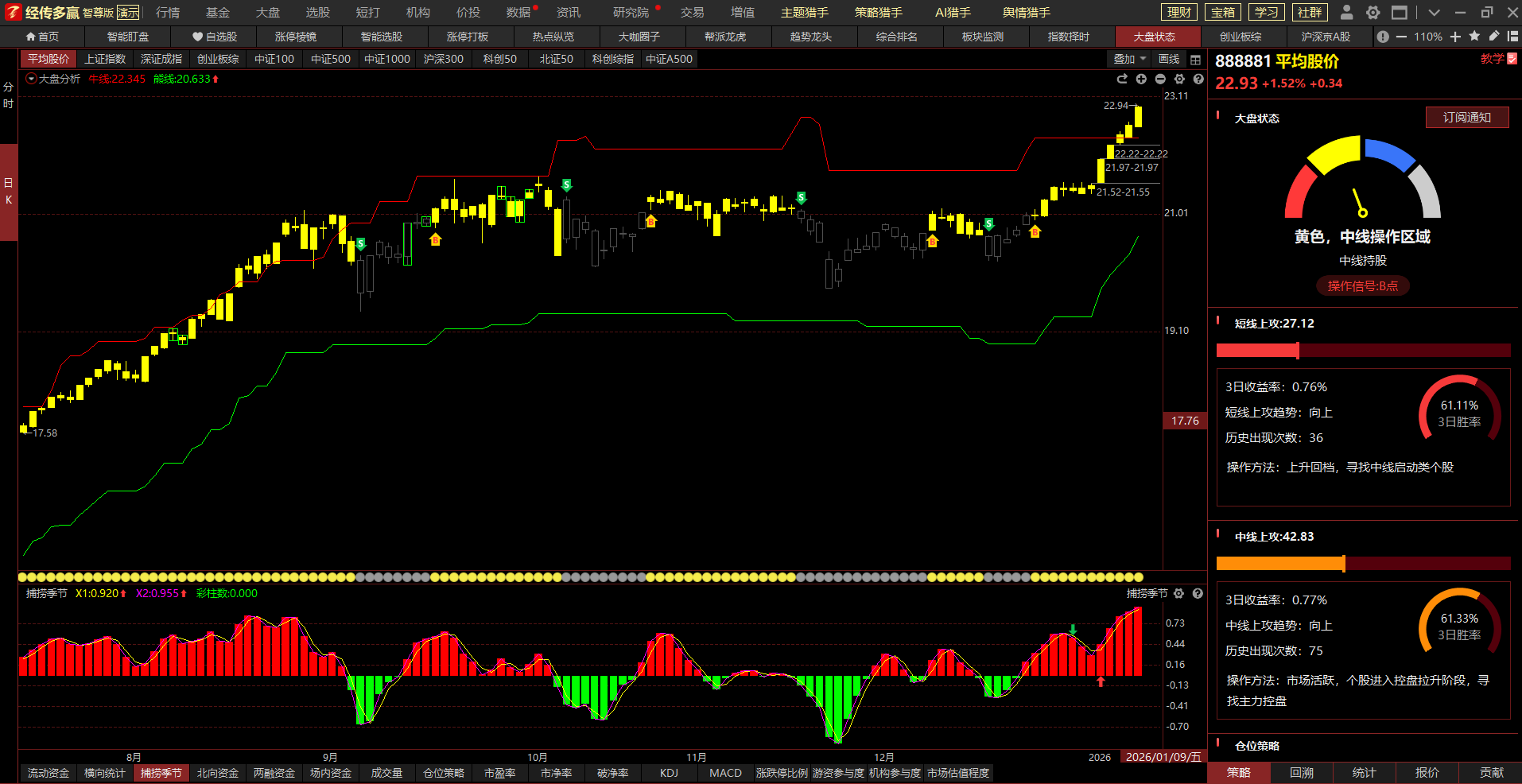Click the pencil edit icon in tab bar

(1494, 37)
